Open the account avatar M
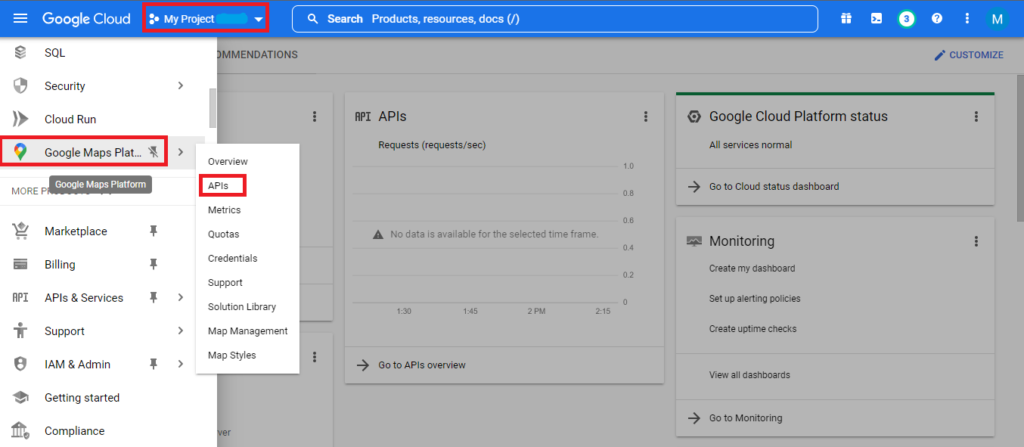The image size is (1024, 447). click(997, 19)
